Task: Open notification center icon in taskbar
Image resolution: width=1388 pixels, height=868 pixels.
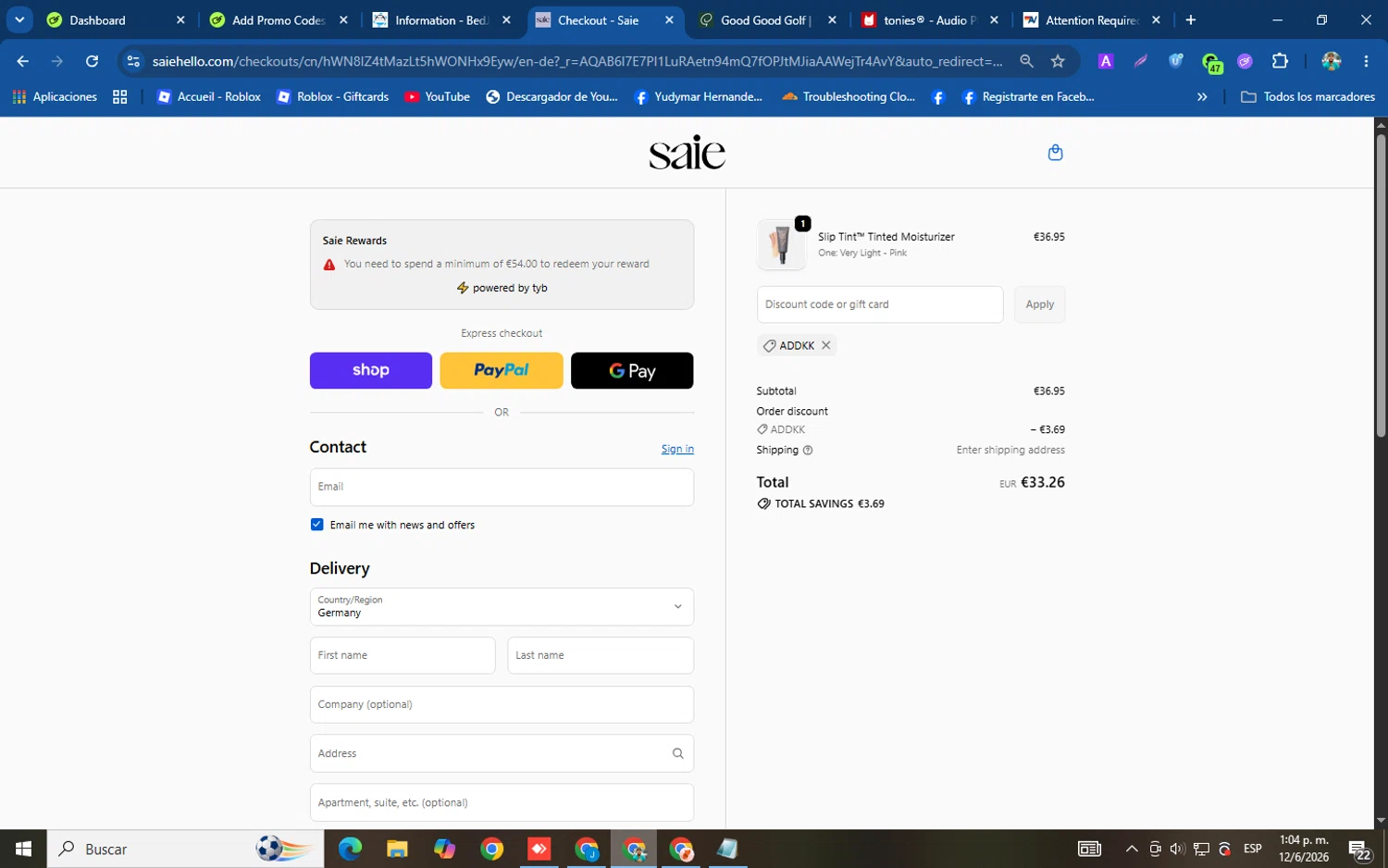Action: (x=1358, y=849)
